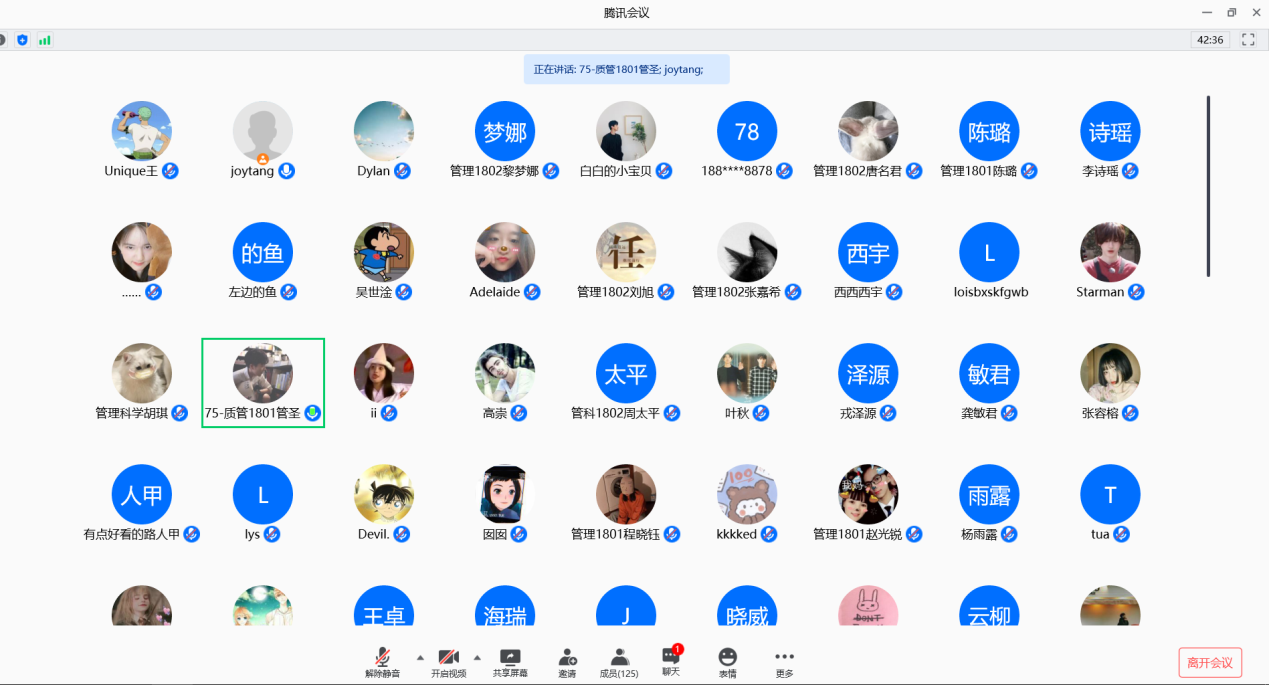This screenshot has height=685, width=1269.
Task: Click the 正在讲话 speaking banner
Action: click(626, 69)
